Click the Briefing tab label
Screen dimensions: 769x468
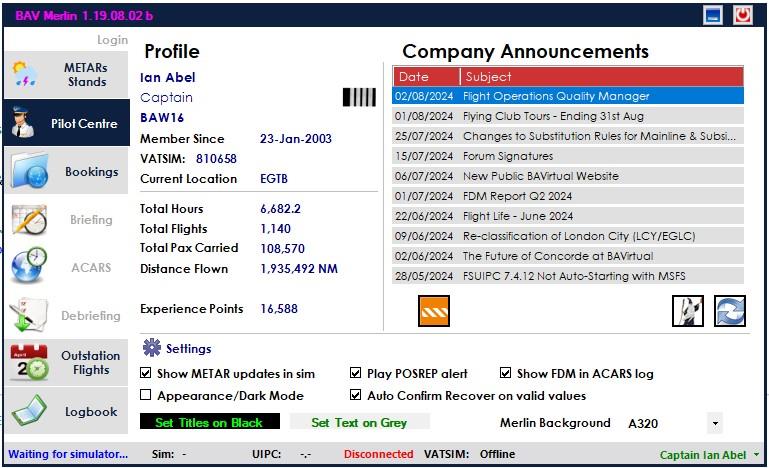(91, 219)
